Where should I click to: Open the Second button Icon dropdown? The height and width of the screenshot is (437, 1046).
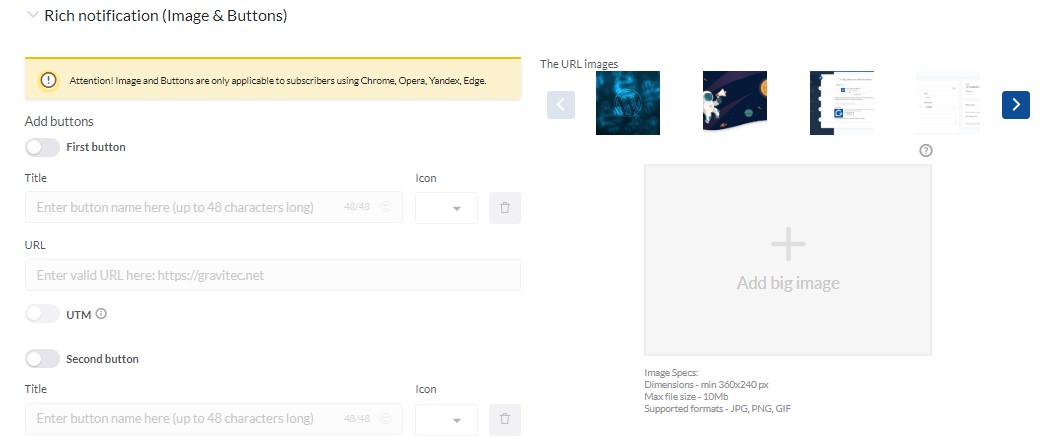click(446, 420)
